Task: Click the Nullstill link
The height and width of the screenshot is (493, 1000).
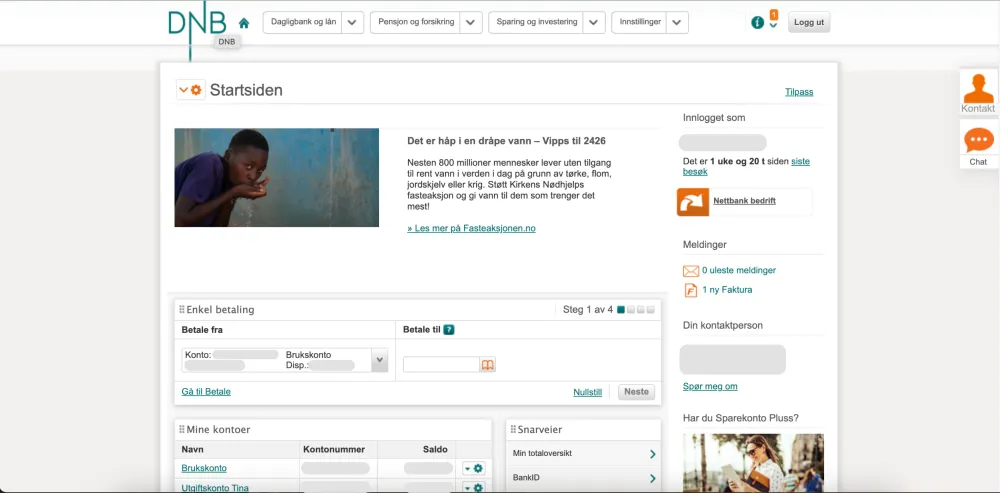Action: coord(587,392)
